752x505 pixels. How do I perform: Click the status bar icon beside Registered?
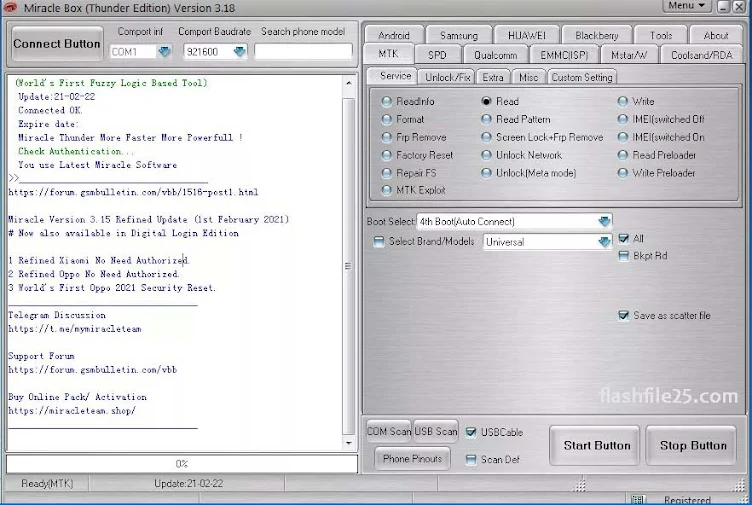click(x=638, y=499)
